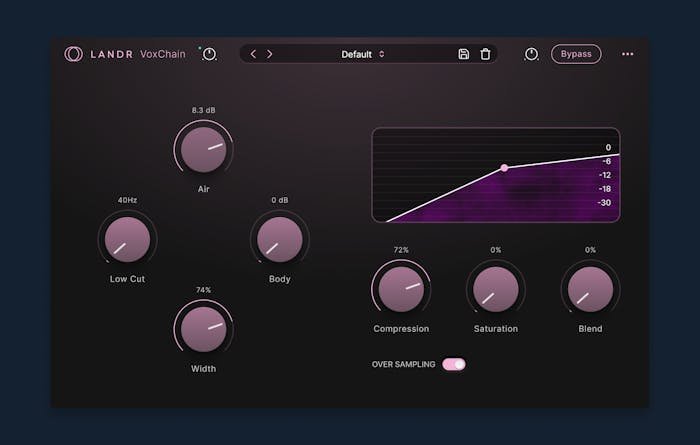Click the Width knob

[204, 329]
